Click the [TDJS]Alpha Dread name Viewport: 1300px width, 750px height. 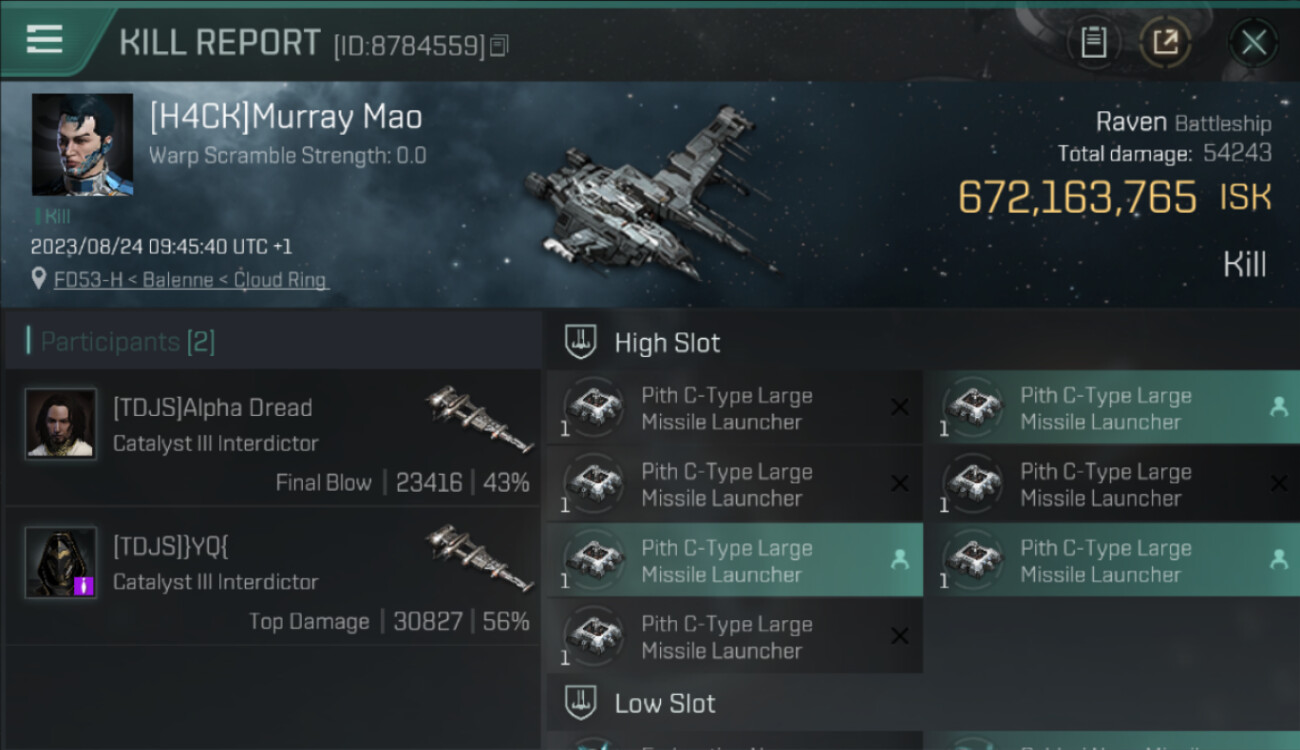(x=212, y=408)
